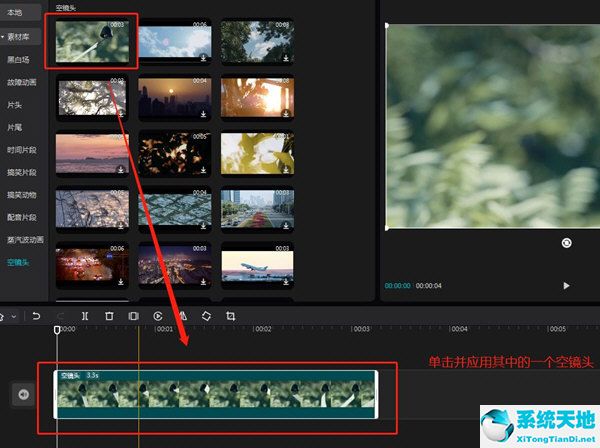Select the airplane takeoff thumbnail
The image size is (600, 448).
(x=257, y=266)
